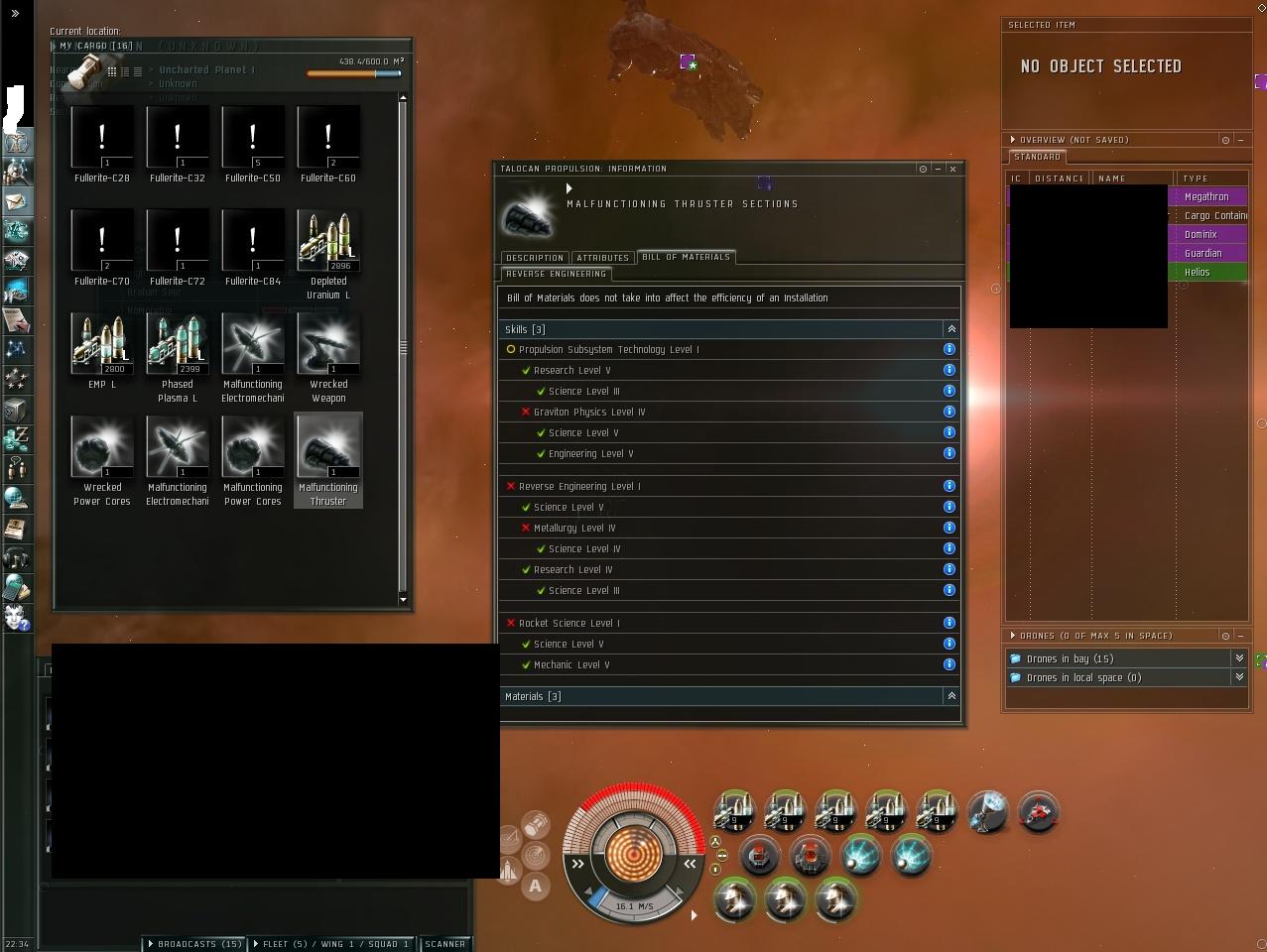Screen dimensions: 1267x952
Task: Open People and Places magnifier icon
Action: (16, 172)
